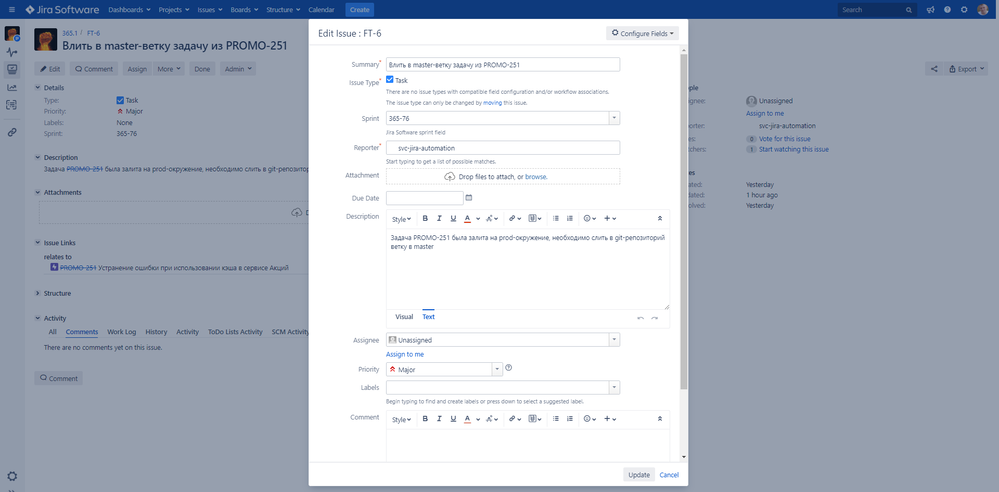Open the Due Date calendar picker icon
The image size is (999, 492).
(469, 198)
